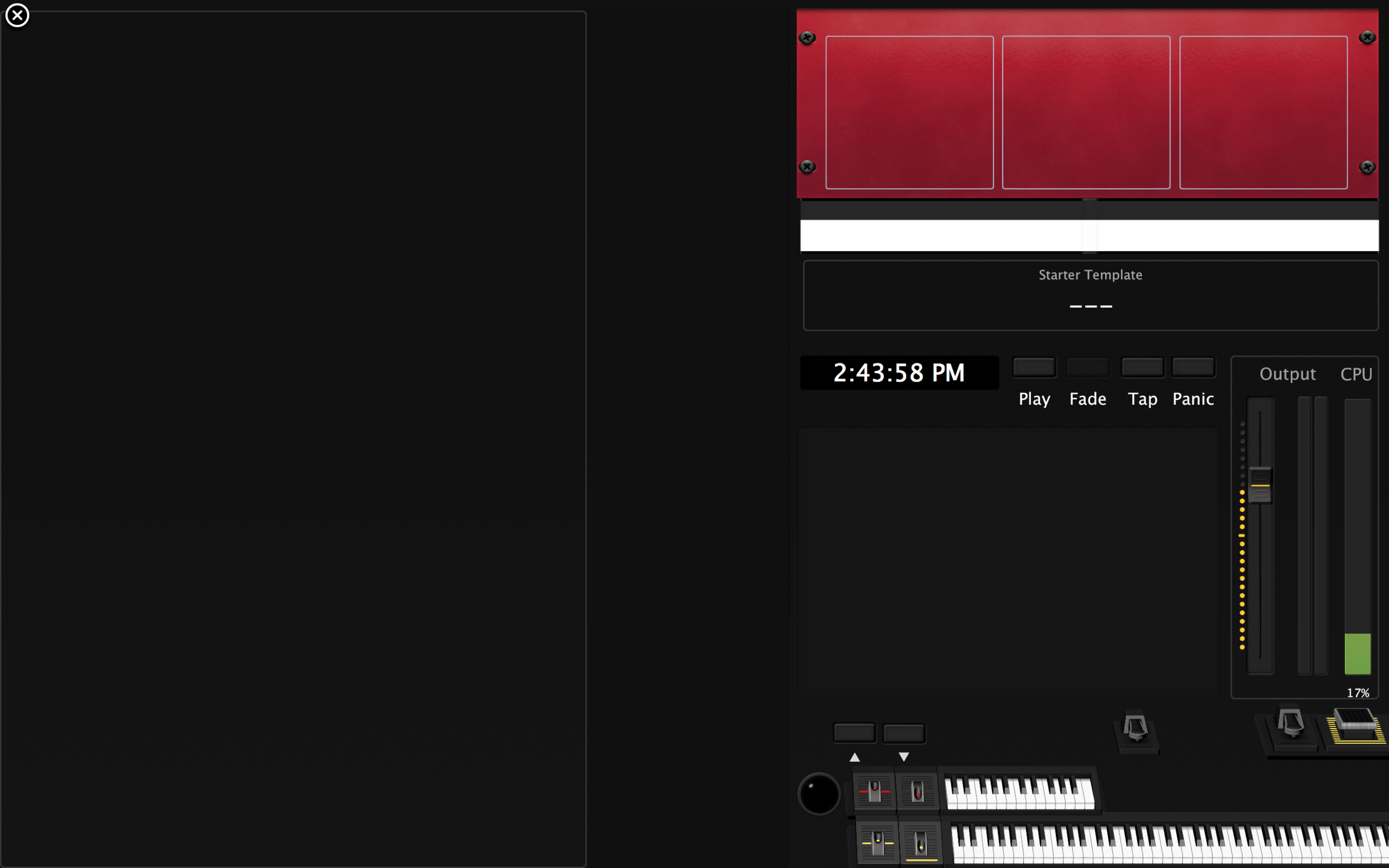The width and height of the screenshot is (1389, 868).
Task: Click the Play button above its label
Action: coord(1034,368)
